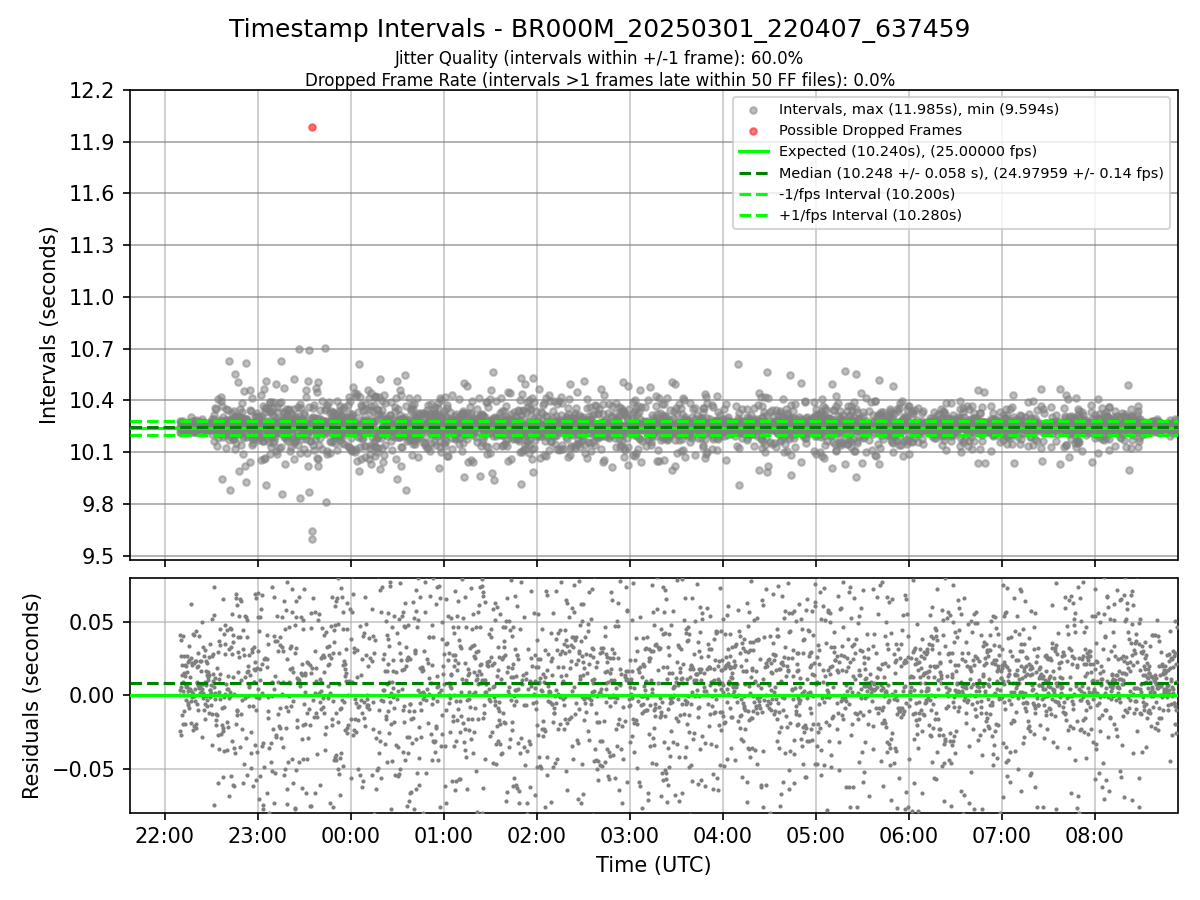Click legend entry '+1/fps Interval (10.280s)'

(870, 214)
